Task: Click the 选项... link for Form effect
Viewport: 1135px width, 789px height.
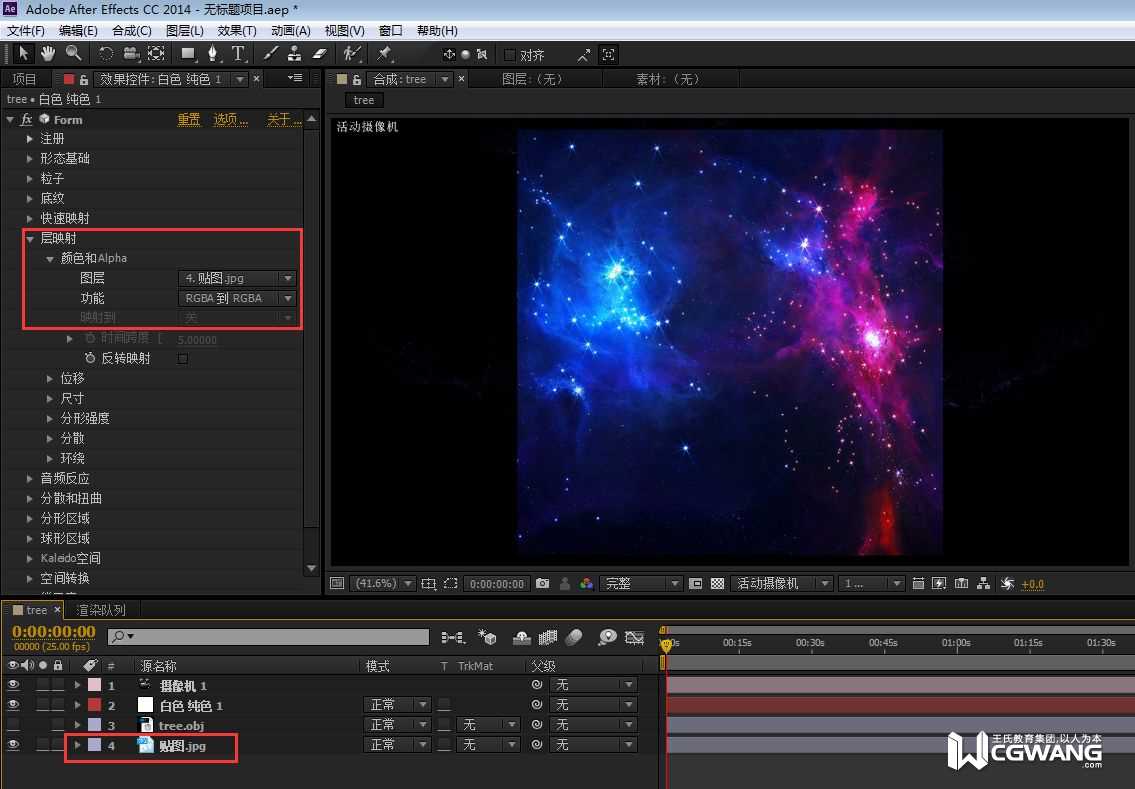Action: pyautogui.click(x=230, y=120)
